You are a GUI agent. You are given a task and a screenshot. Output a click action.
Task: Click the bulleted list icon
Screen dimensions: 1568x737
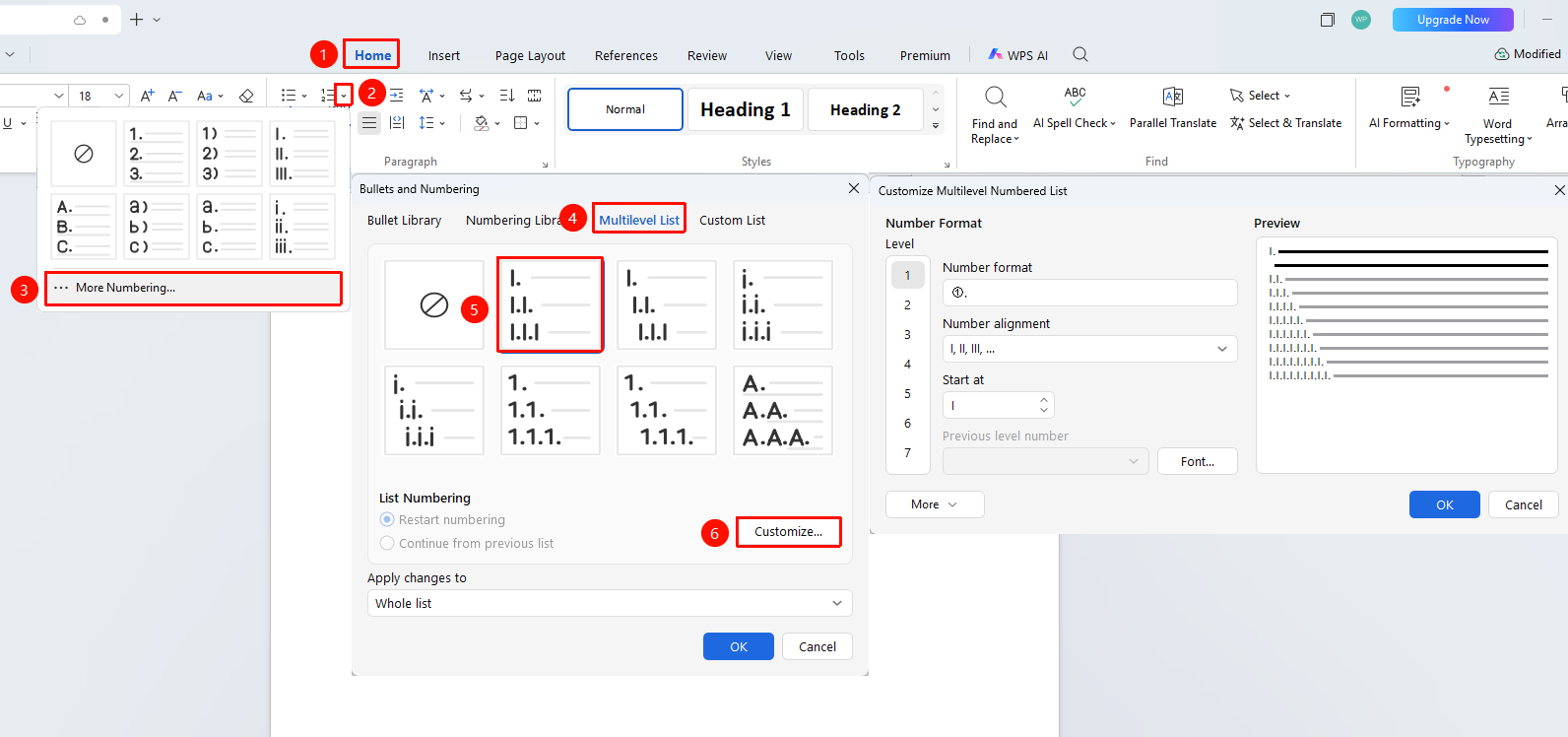tap(289, 96)
